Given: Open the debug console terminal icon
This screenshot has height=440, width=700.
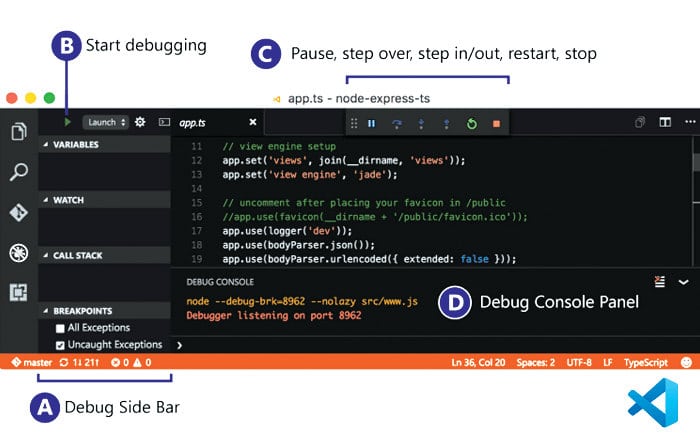Looking at the screenshot, I should (x=164, y=122).
